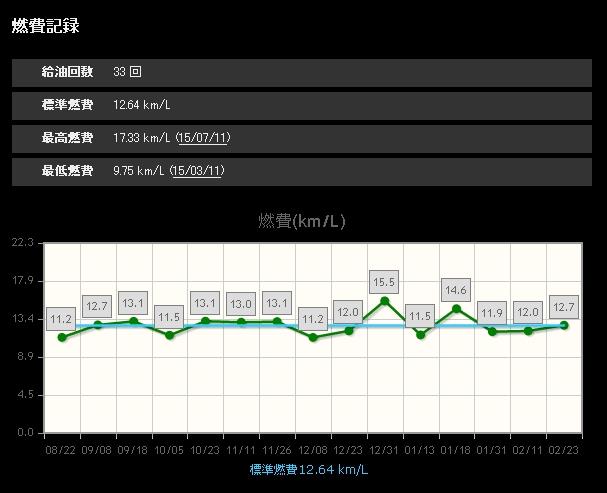Click the 最高燃費 row label
This screenshot has height=493, width=607.
pyautogui.click(x=67, y=138)
